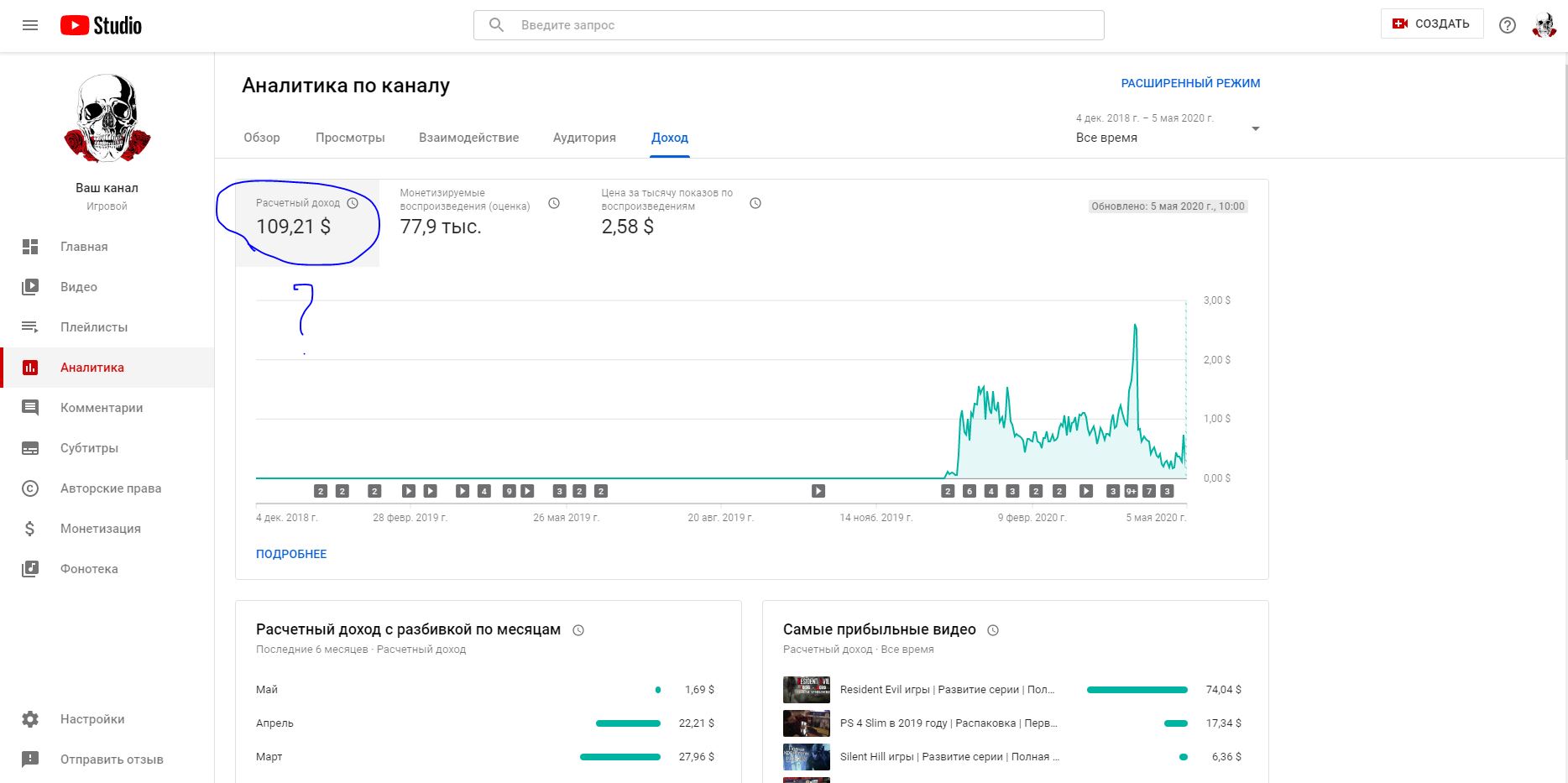Screen dimensions: 1568x783
Task: Click clock icon beside доход с разбивкой по месяцам
Action: pos(578,630)
